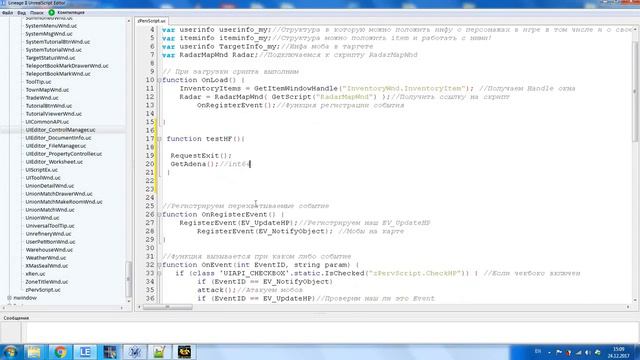Select SystemMenuWnd.uc in the file tree
640x360 pixels.
tap(51, 26)
